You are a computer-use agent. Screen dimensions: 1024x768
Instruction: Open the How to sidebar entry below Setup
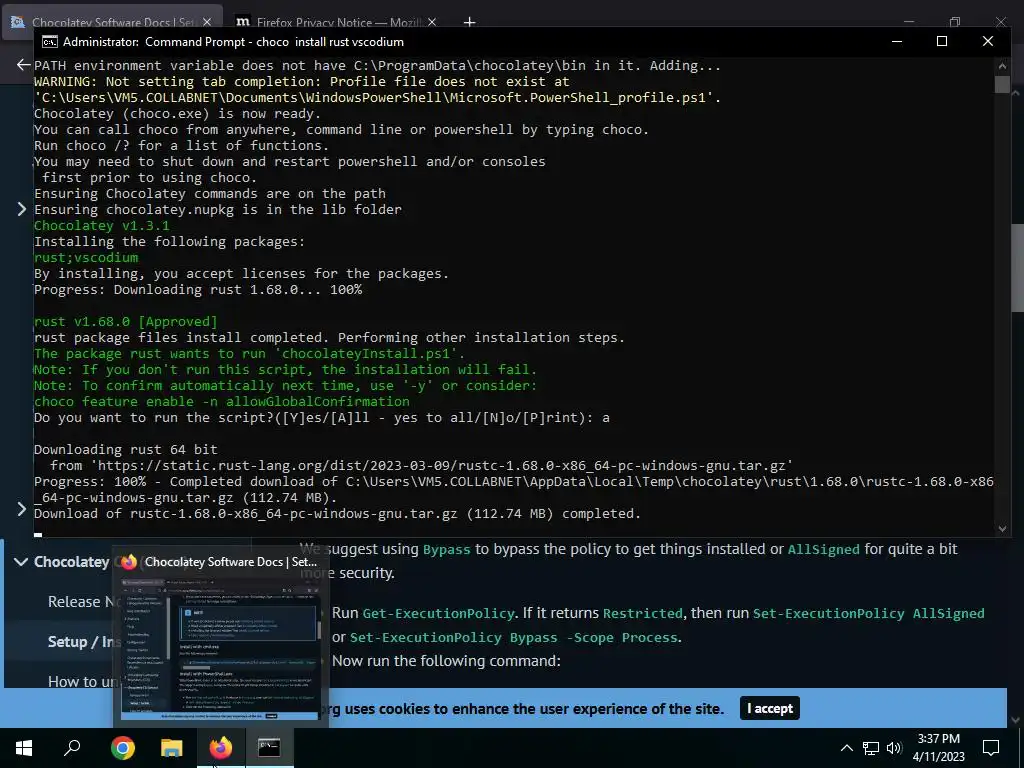(x=80, y=681)
